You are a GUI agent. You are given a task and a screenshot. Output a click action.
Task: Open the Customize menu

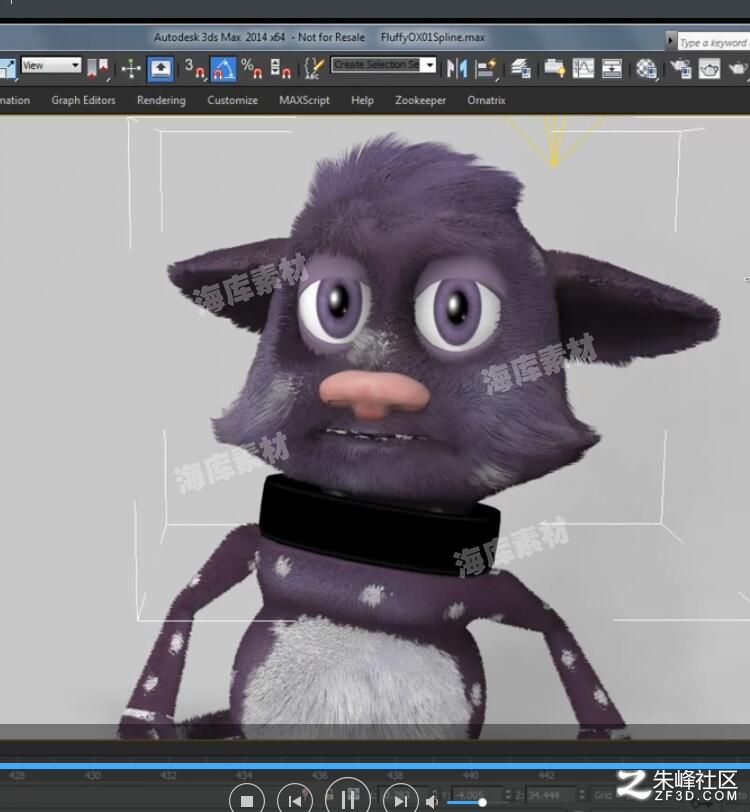pos(233,100)
